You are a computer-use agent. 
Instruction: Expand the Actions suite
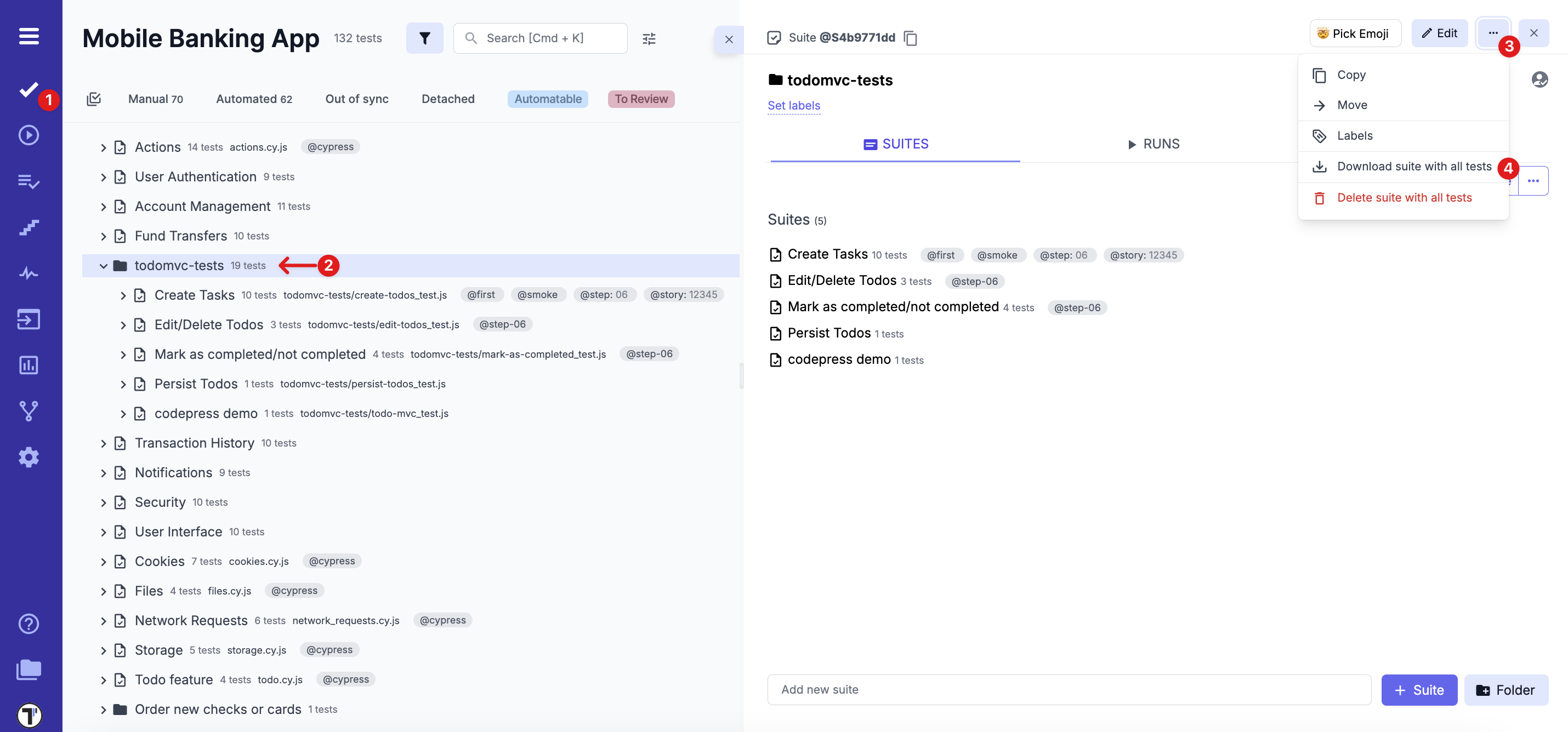[104, 147]
